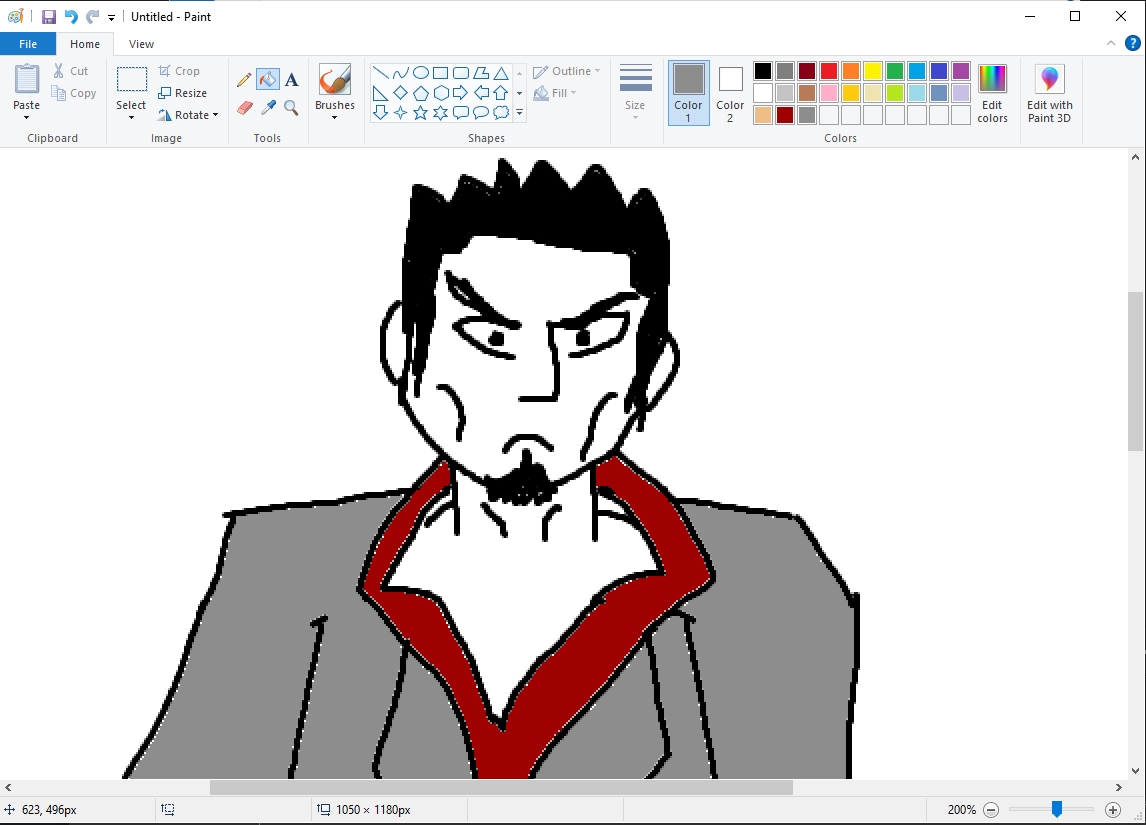
Task: Switch to the View tab
Action: tap(141, 44)
